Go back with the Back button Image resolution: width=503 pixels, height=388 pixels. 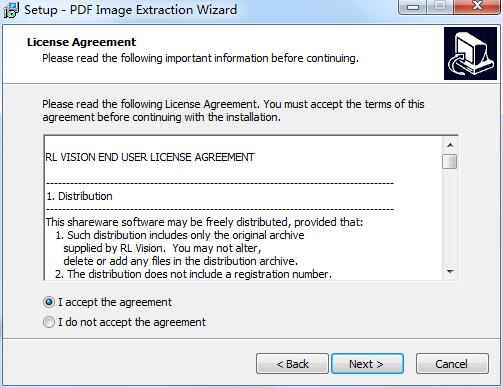coord(292,364)
